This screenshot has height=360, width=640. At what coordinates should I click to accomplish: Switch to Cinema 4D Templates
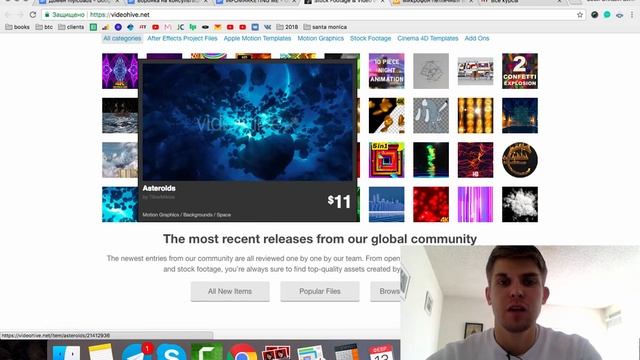pos(428,38)
